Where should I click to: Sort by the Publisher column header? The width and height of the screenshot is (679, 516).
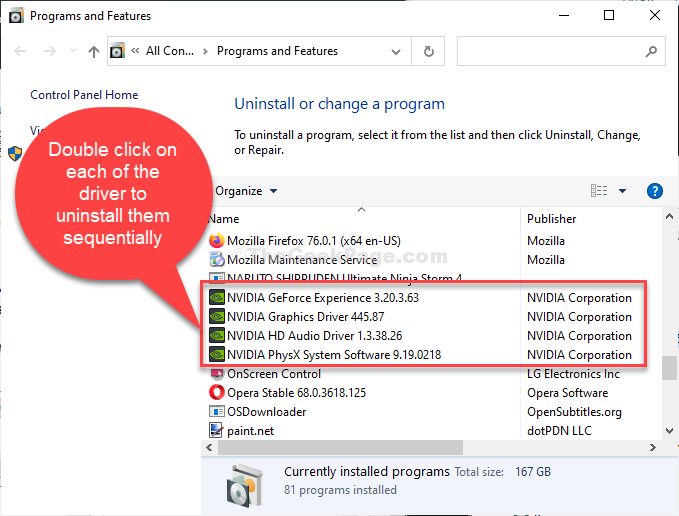[551, 219]
